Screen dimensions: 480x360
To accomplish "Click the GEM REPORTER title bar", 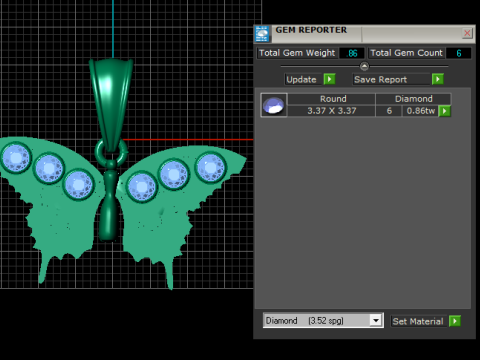I will click(365, 33).
